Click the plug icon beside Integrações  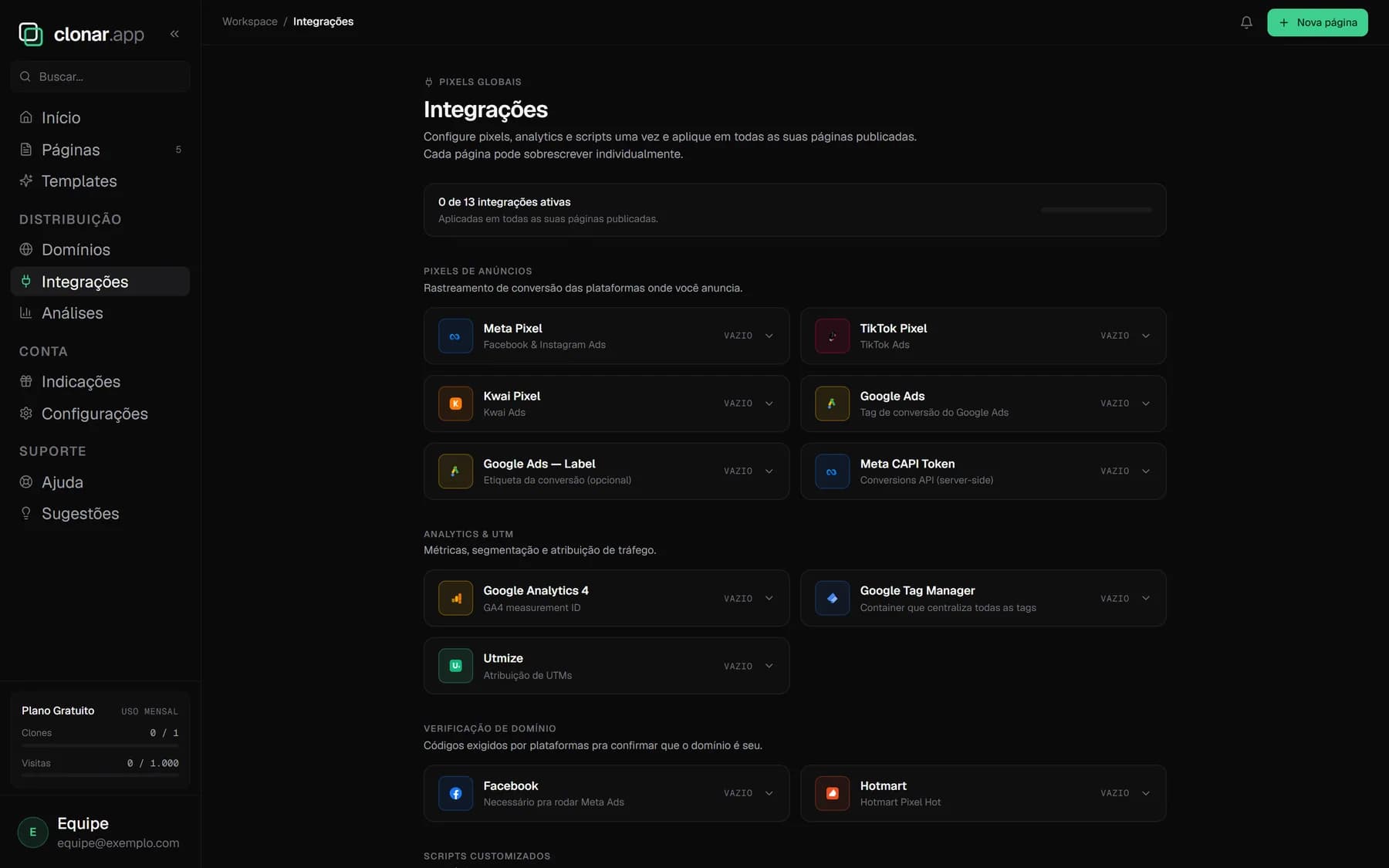[26, 282]
